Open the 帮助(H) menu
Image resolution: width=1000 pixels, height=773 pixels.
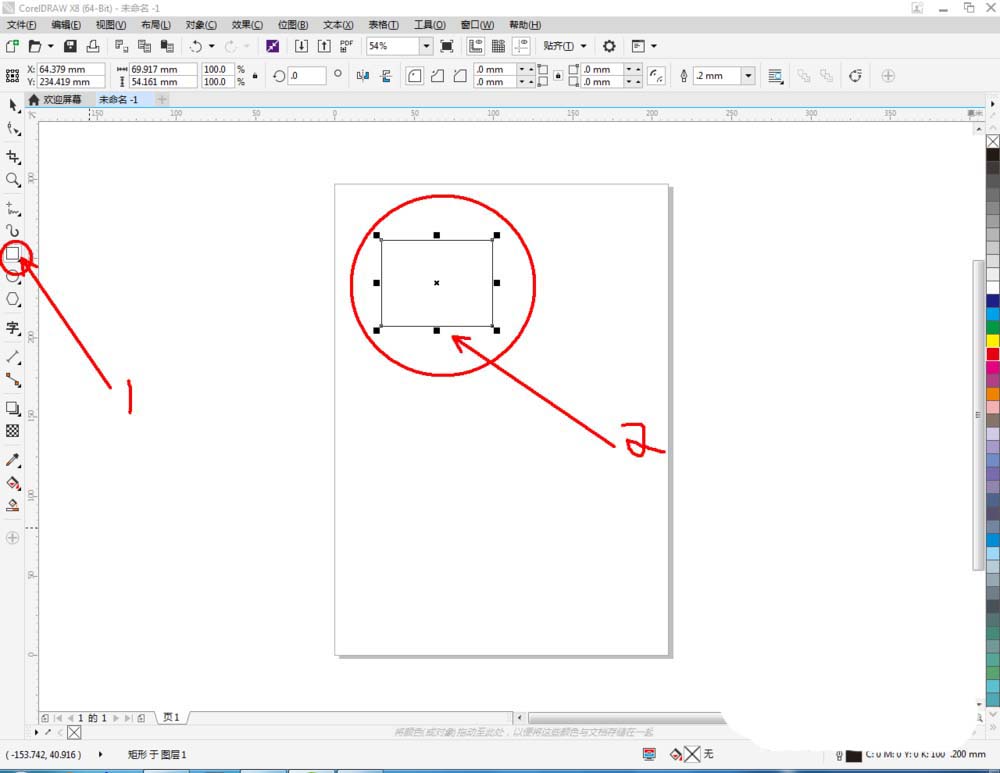(525, 25)
